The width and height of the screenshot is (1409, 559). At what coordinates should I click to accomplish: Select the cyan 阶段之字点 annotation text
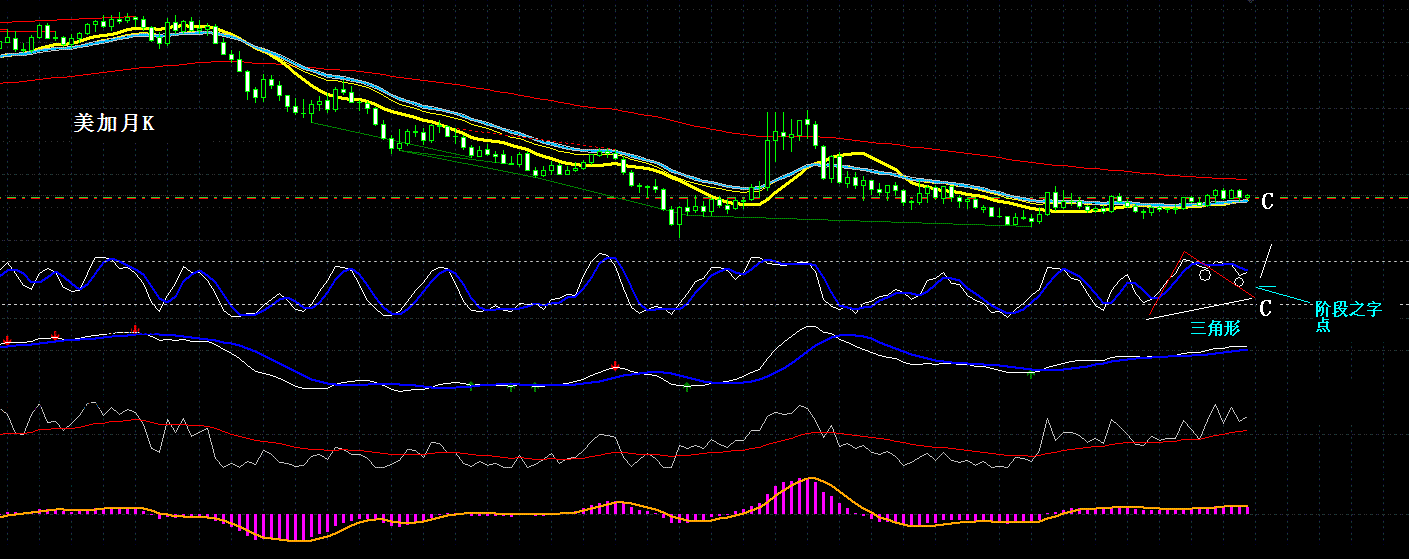pos(1347,317)
